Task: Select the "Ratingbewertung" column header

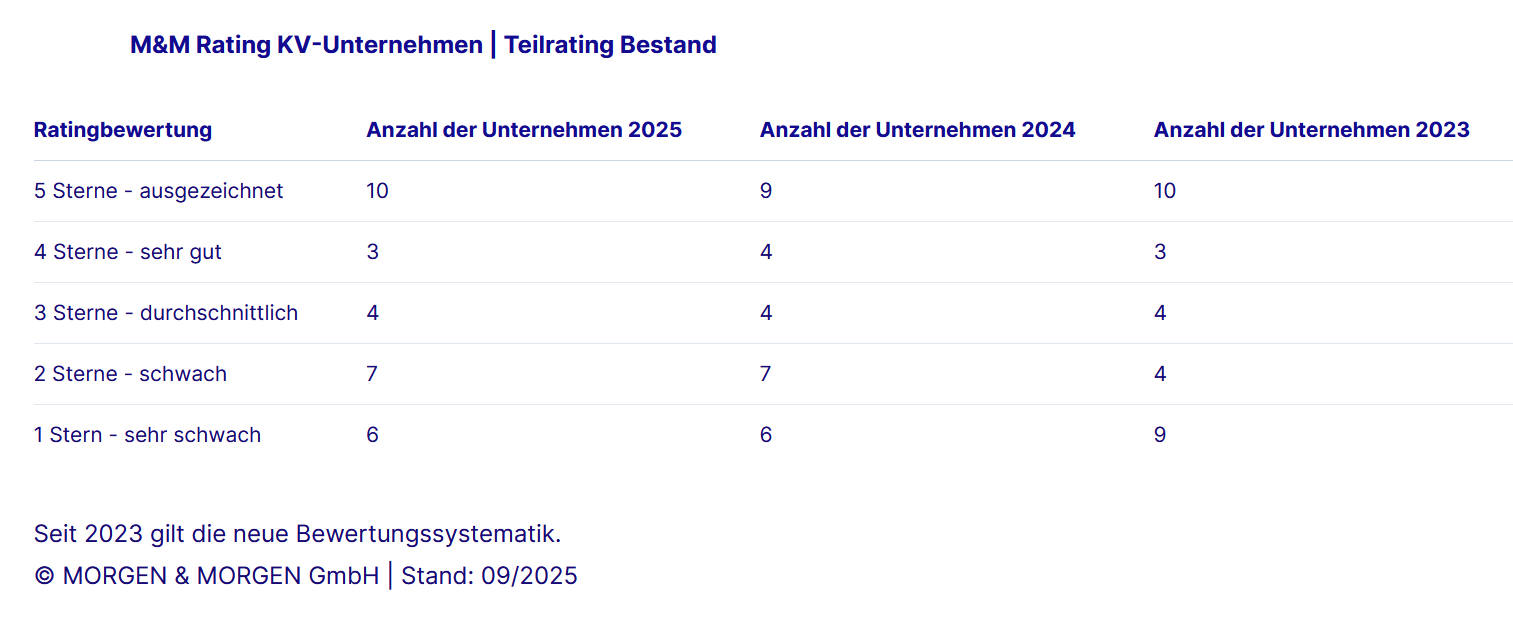Action: point(123,130)
